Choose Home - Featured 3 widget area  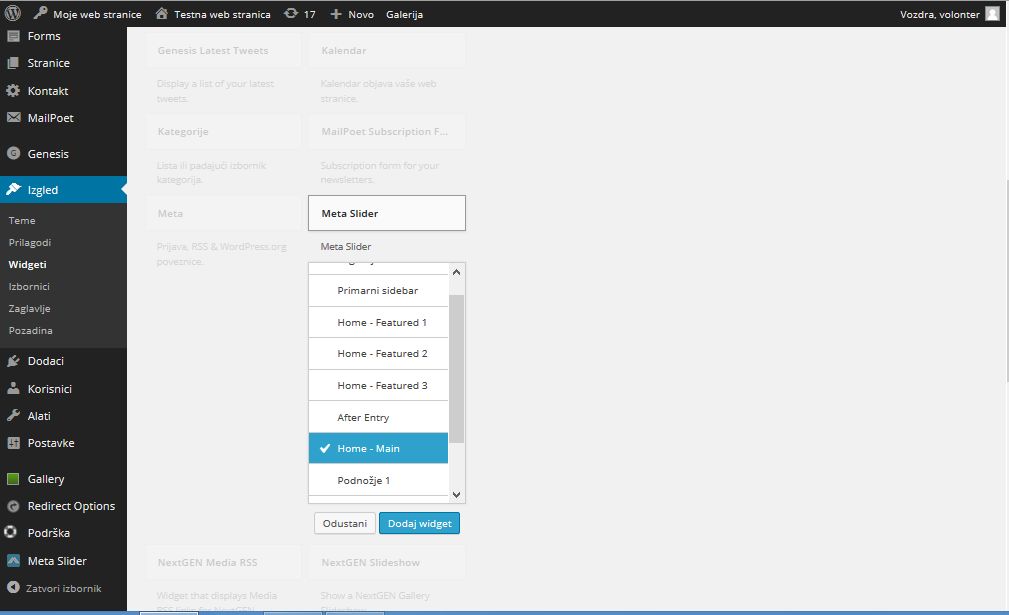[378, 385]
